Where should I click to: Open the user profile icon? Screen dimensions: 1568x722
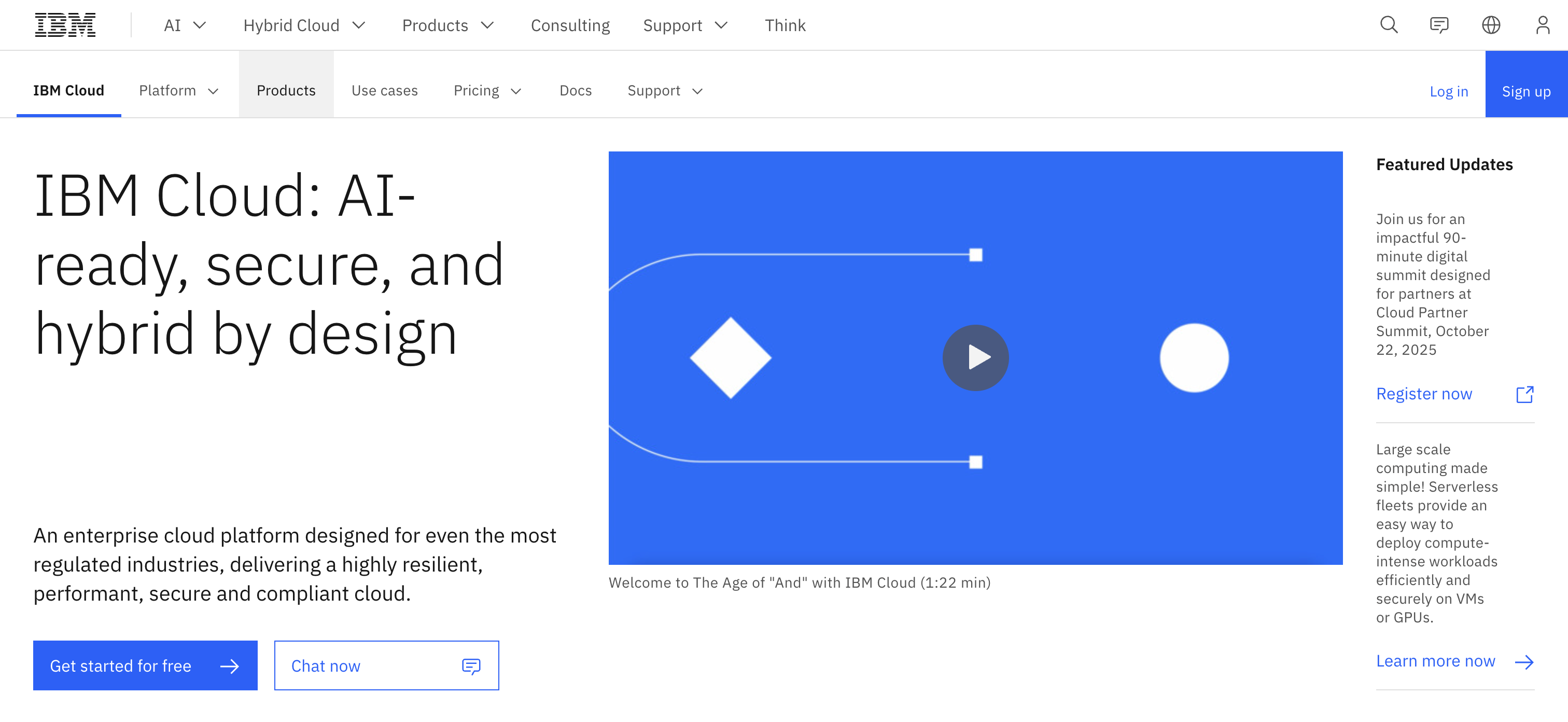pyautogui.click(x=1542, y=25)
